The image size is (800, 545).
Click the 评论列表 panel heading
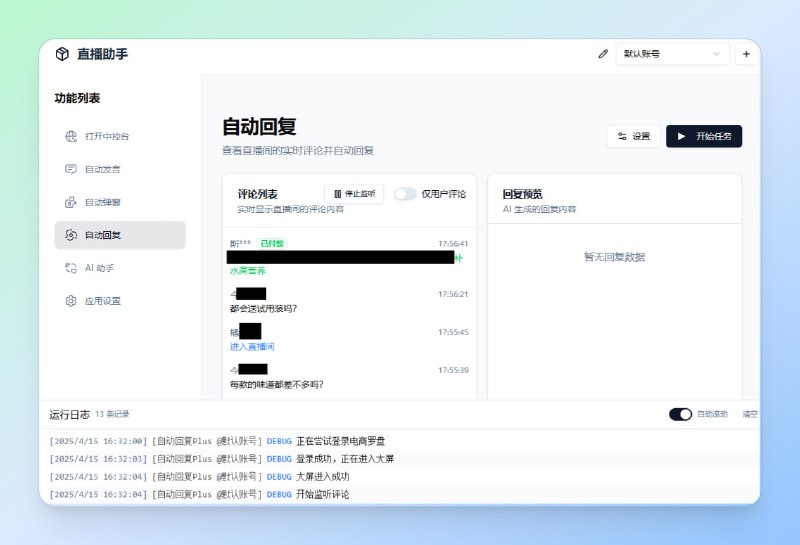(x=258, y=194)
